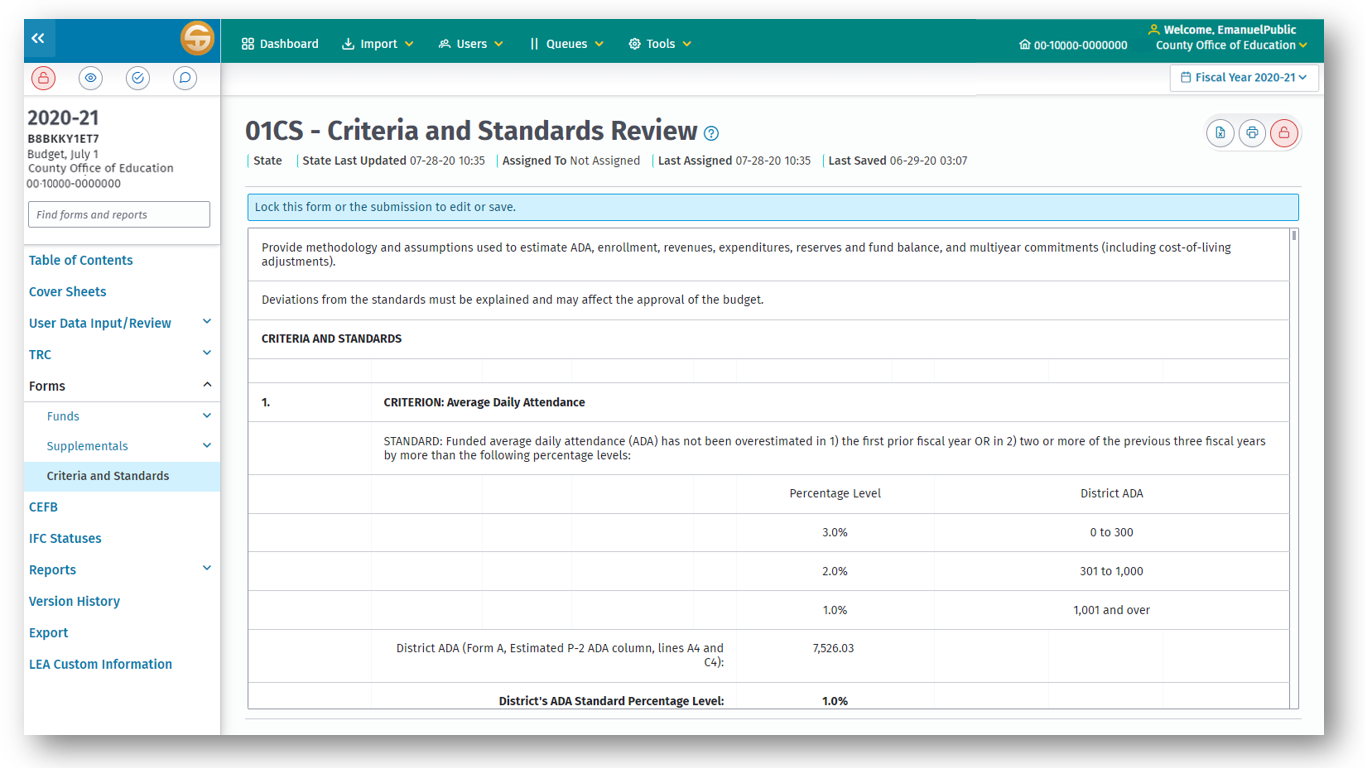Click the checkmark validation icon in the sidebar
Image resolution: width=1365 pixels, height=768 pixels.
(137, 77)
